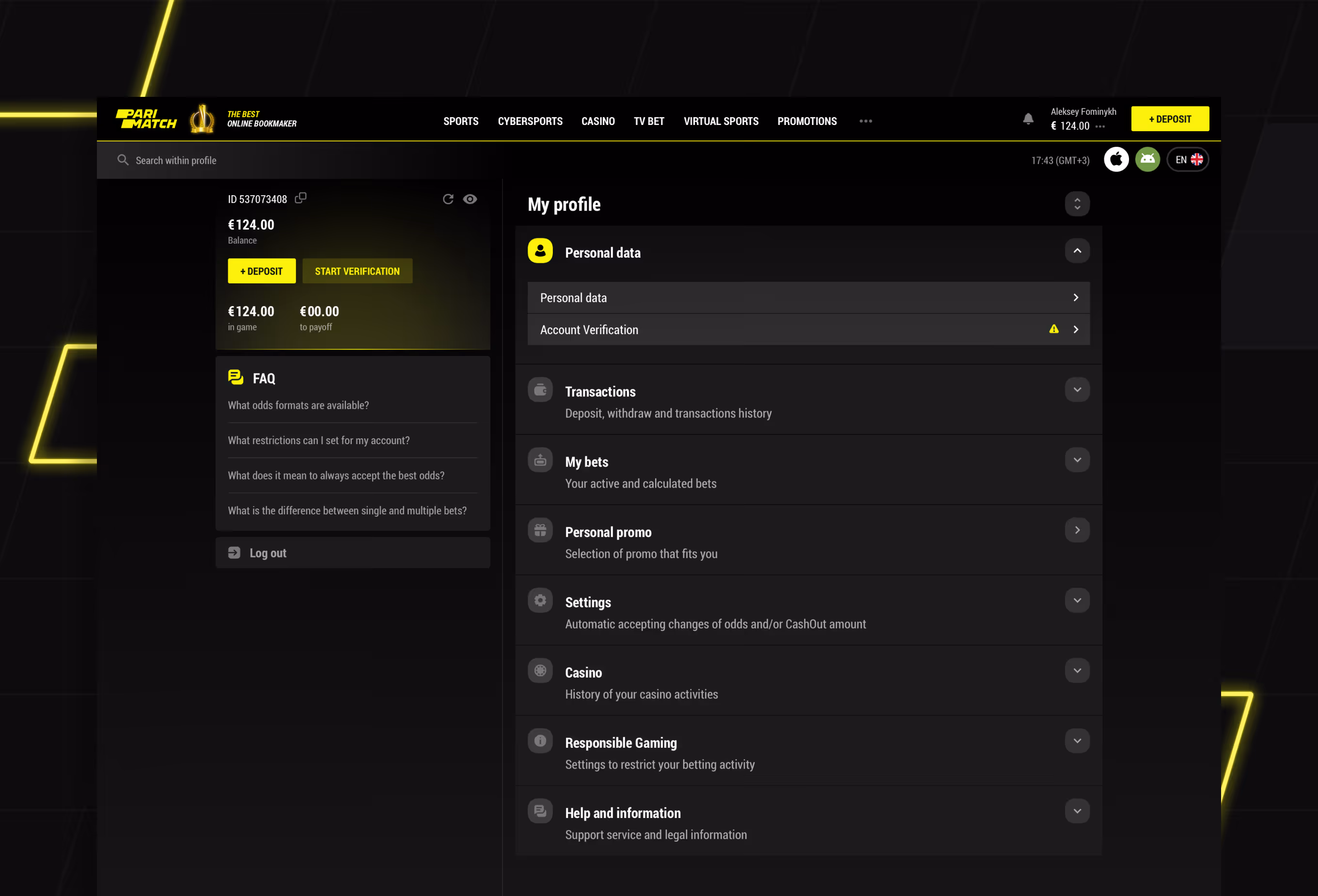This screenshot has height=896, width=1318.
Task: Refresh the balance with reload icon
Action: (x=448, y=199)
